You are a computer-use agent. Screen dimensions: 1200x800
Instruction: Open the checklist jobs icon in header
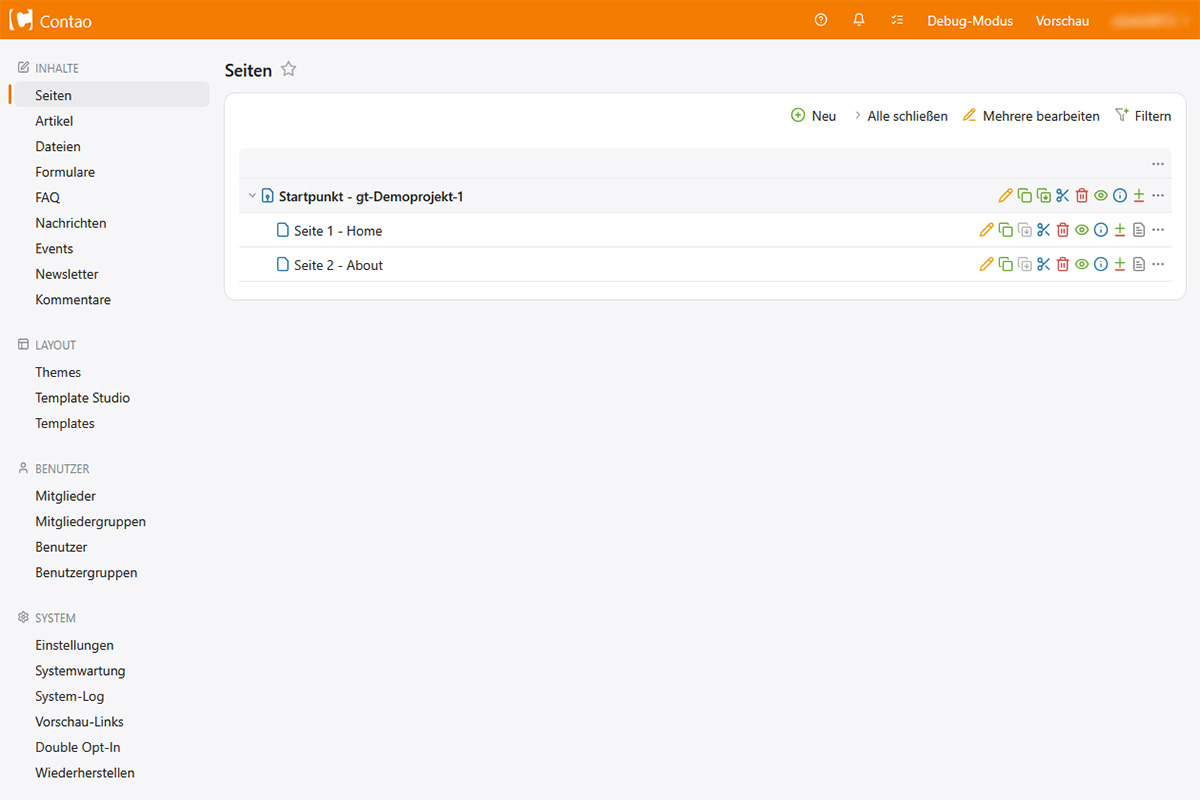pyautogui.click(x=897, y=20)
